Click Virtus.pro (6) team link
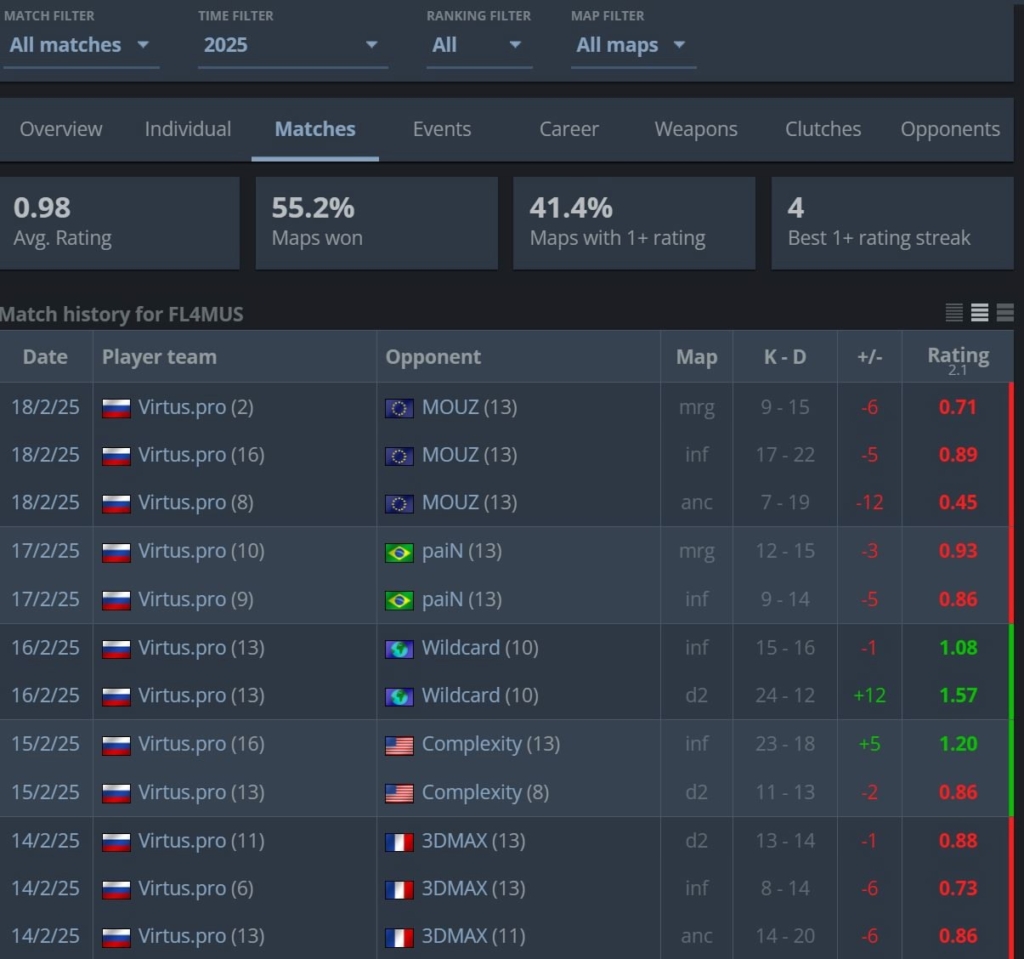The height and width of the screenshot is (959, 1024). [x=195, y=888]
